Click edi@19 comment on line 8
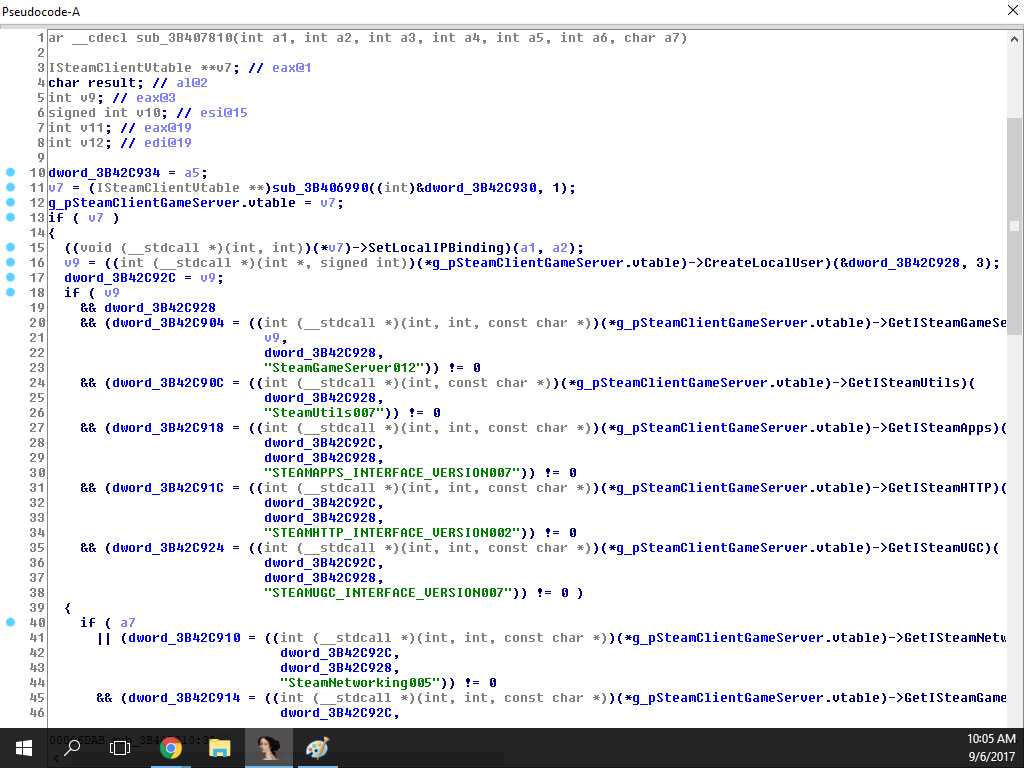The image size is (1024, 768). click(168, 143)
